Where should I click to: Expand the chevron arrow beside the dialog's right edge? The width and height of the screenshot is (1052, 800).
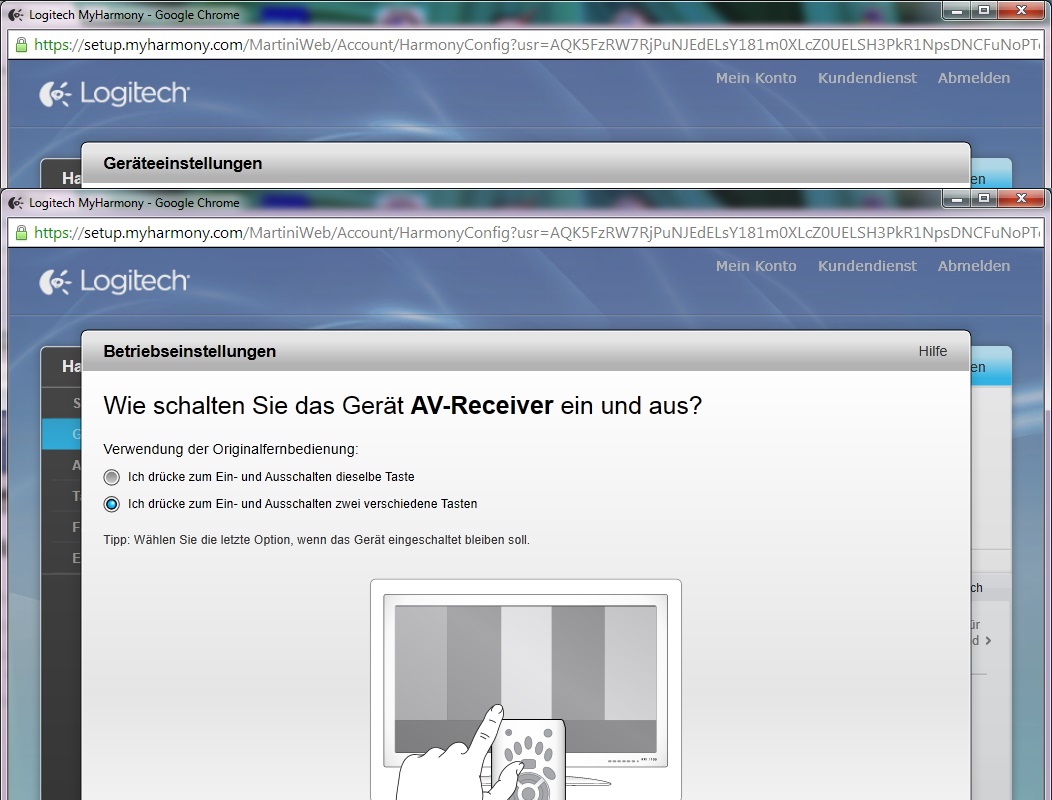pyautogui.click(x=988, y=640)
